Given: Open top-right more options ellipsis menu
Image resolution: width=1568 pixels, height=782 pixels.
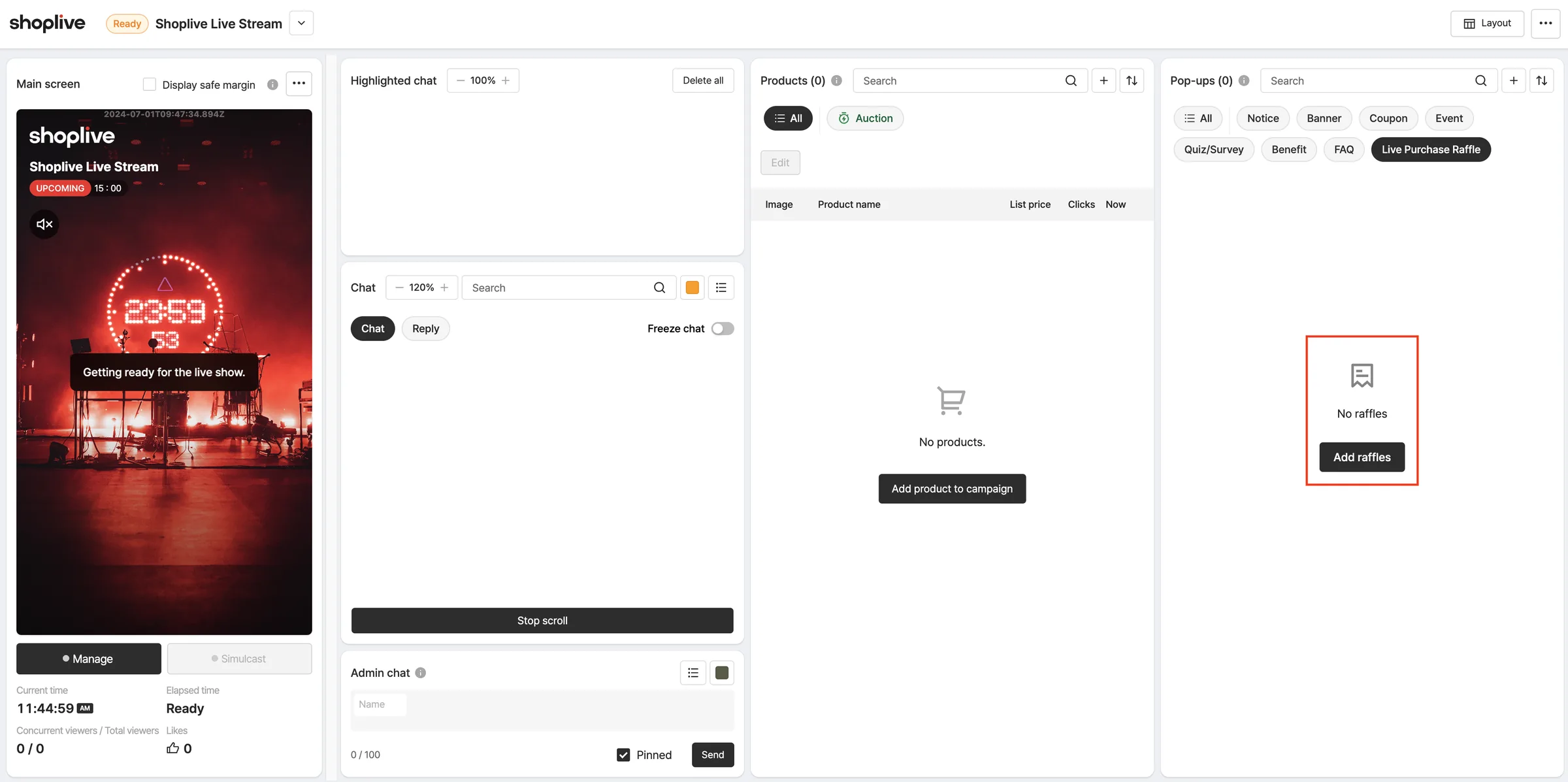Looking at the screenshot, I should [x=1545, y=24].
